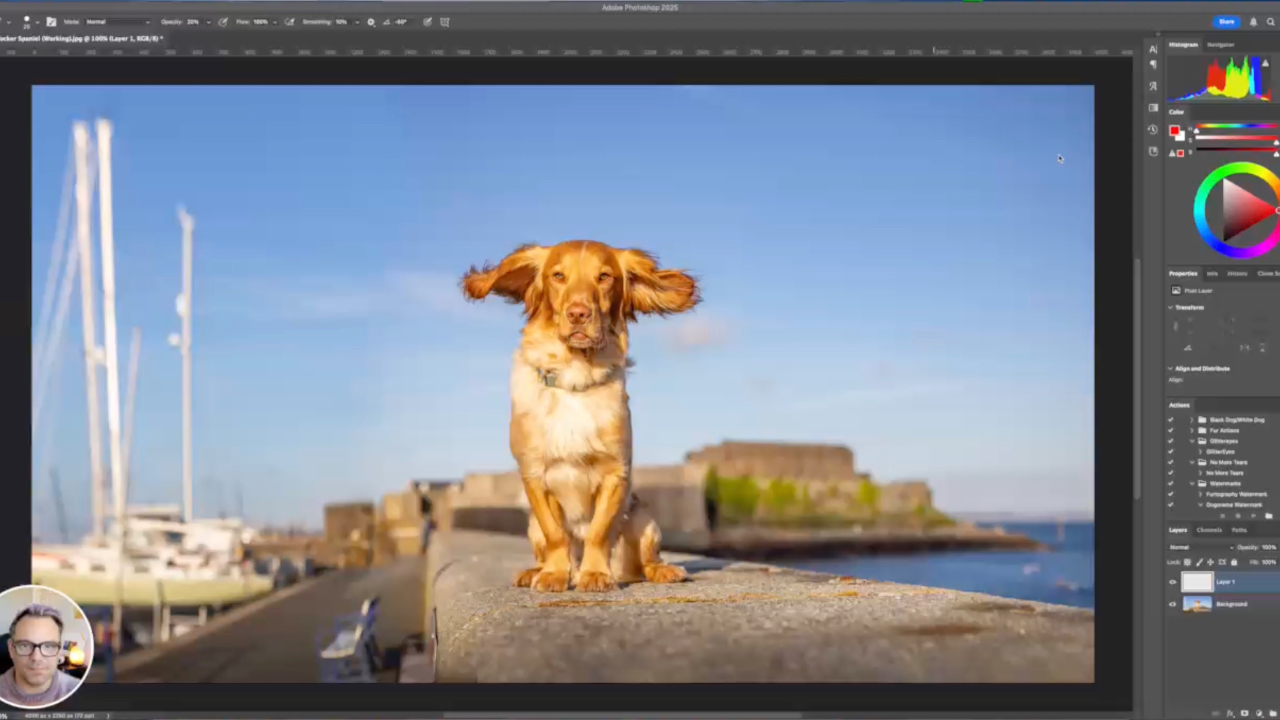
Task: Click the red foreground color swatch
Action: point(1174,130)
